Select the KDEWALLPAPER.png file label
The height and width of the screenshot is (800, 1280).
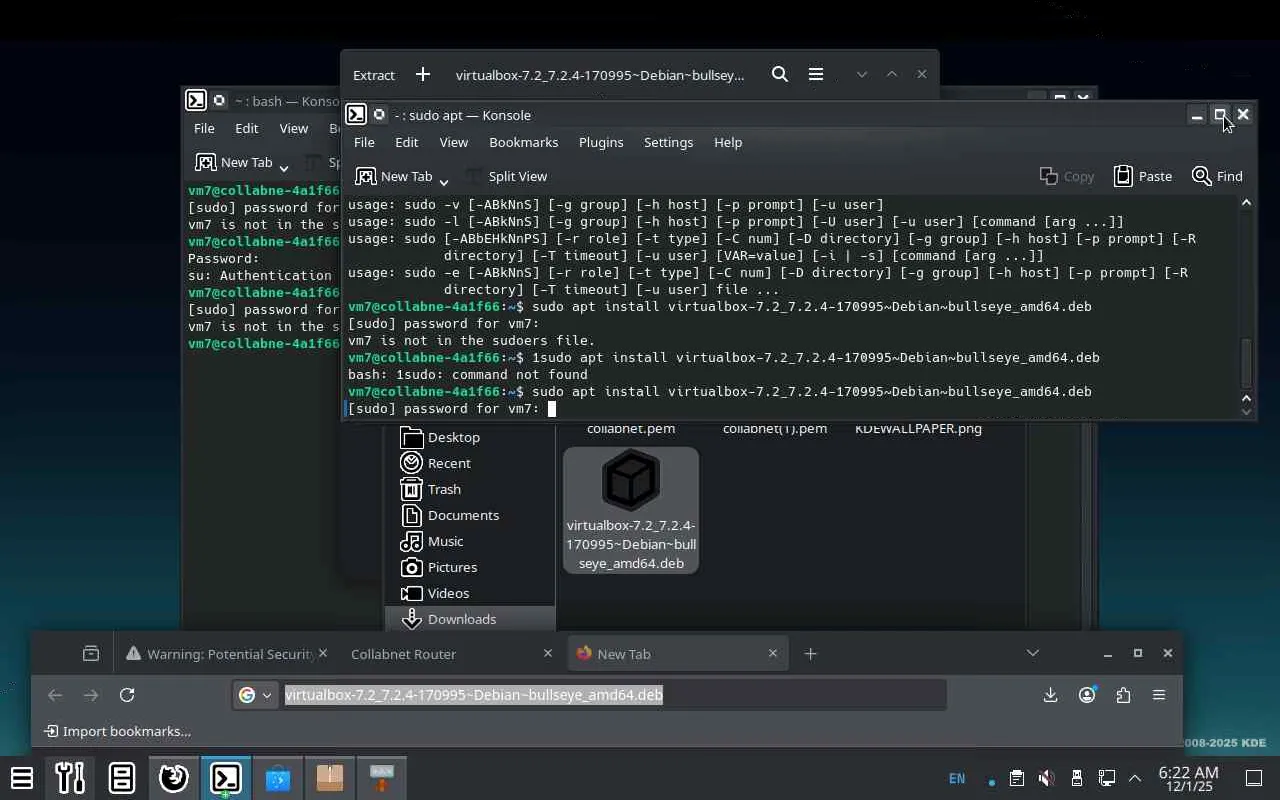coord(918,428)
